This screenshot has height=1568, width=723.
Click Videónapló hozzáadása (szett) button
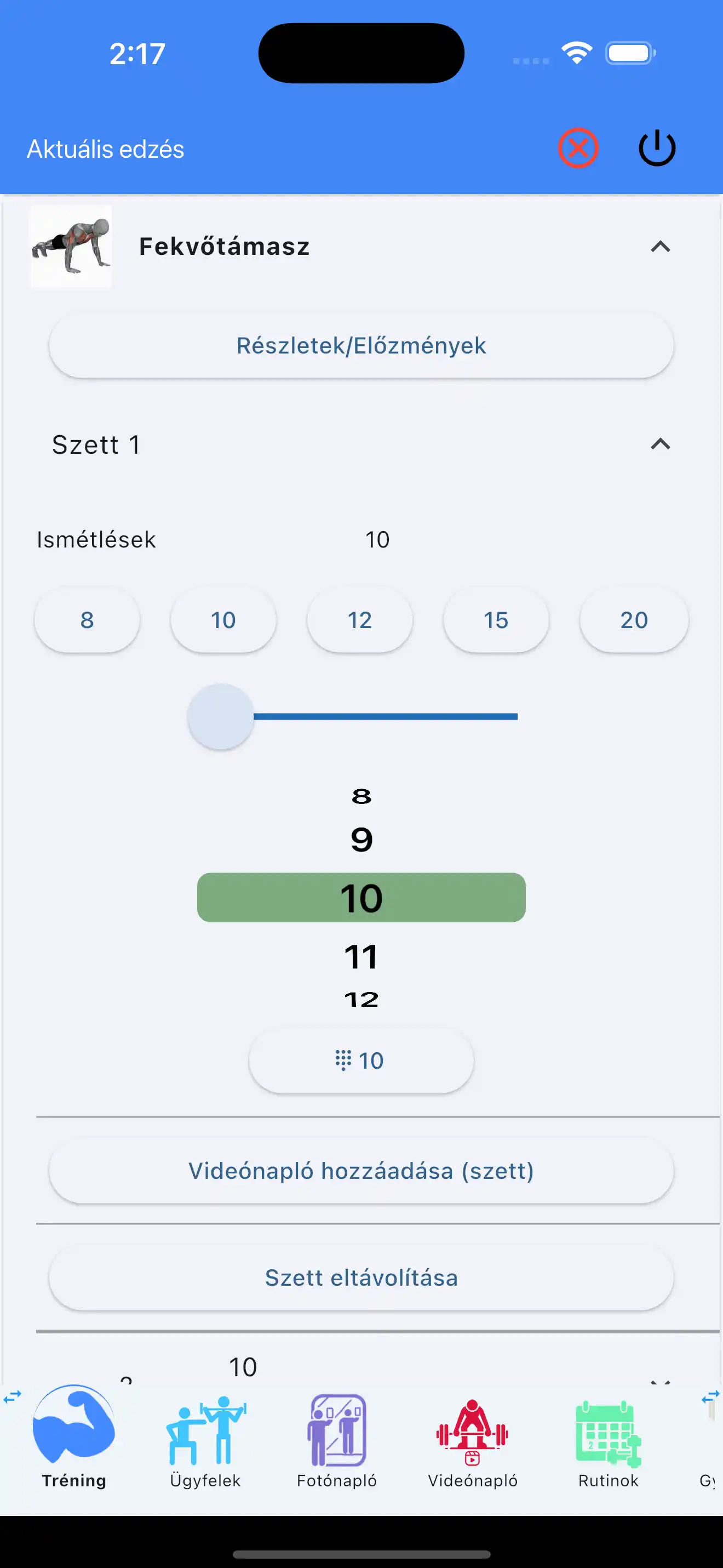[361, 1171]
